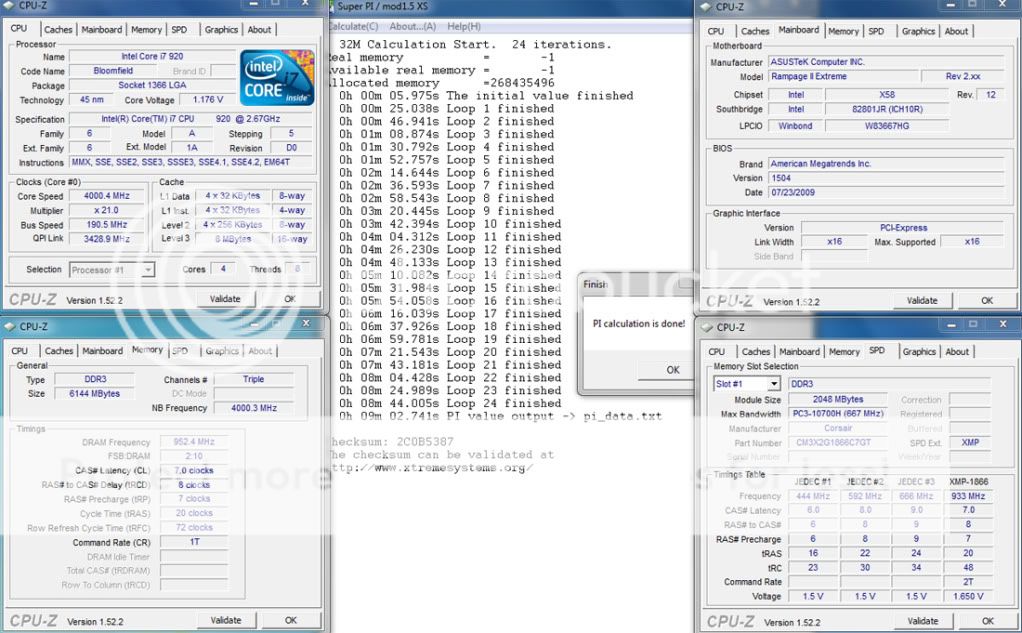Image resolution: width=1022 pixels, height=633 pixels.
Task: Click the XMP-1866 voltage value '1.650 V'
Action: [968, 596]
